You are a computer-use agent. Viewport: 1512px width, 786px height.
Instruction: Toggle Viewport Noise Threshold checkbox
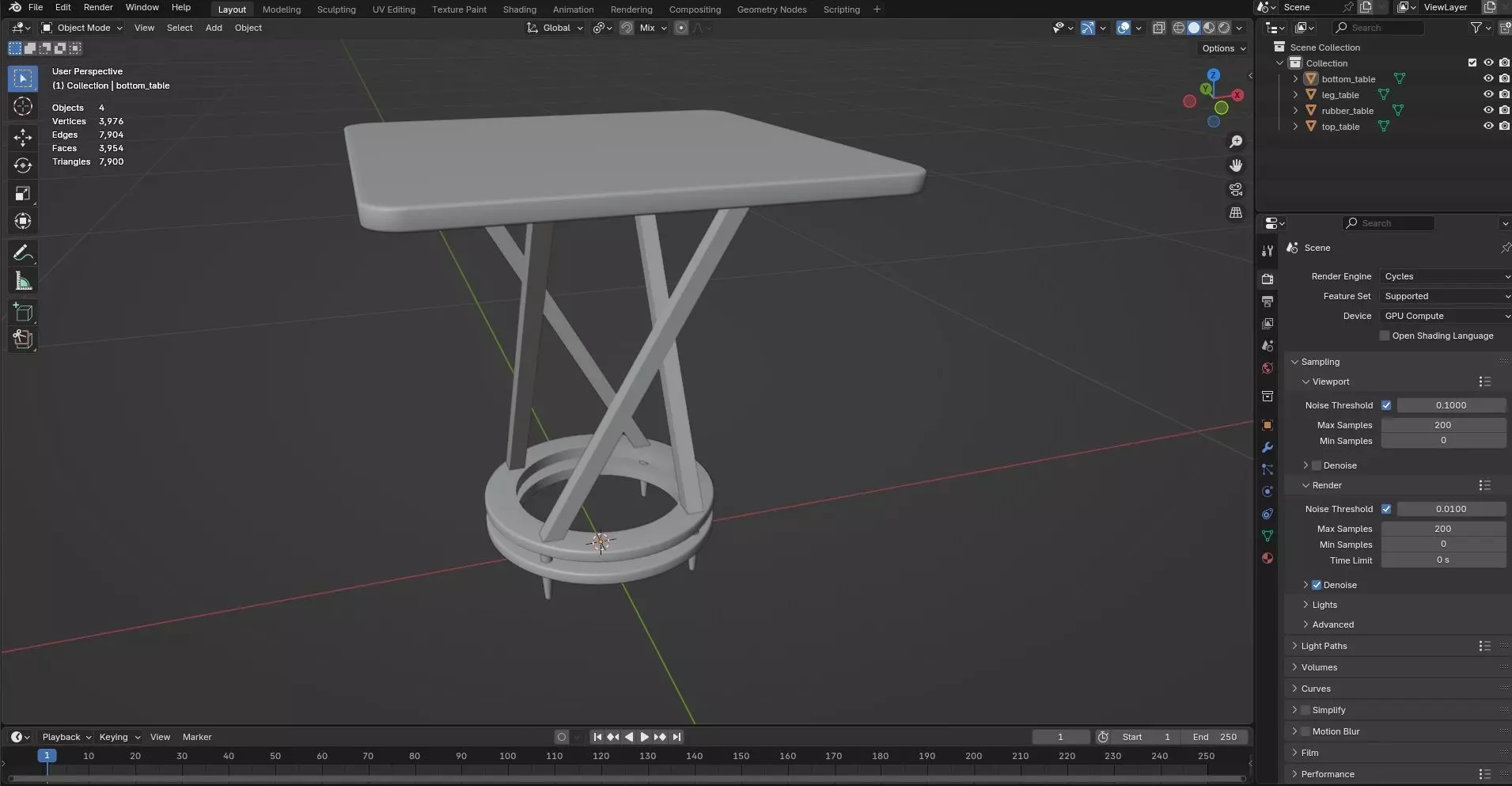[x=1386, y=405]
